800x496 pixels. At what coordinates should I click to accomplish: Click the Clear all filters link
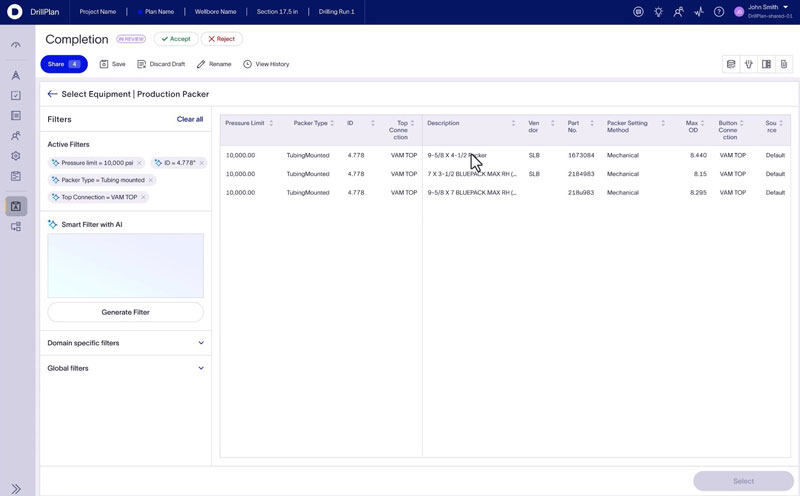pyautogui.click(x=190, y=119)
